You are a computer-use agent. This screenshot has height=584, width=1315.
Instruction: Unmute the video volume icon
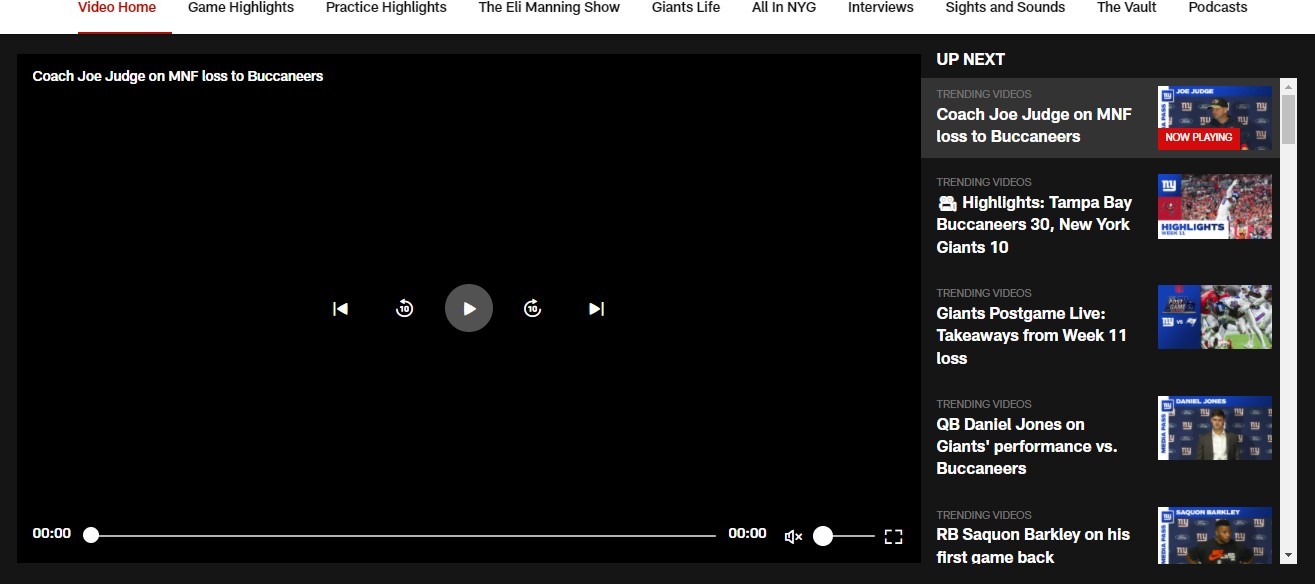794,537
